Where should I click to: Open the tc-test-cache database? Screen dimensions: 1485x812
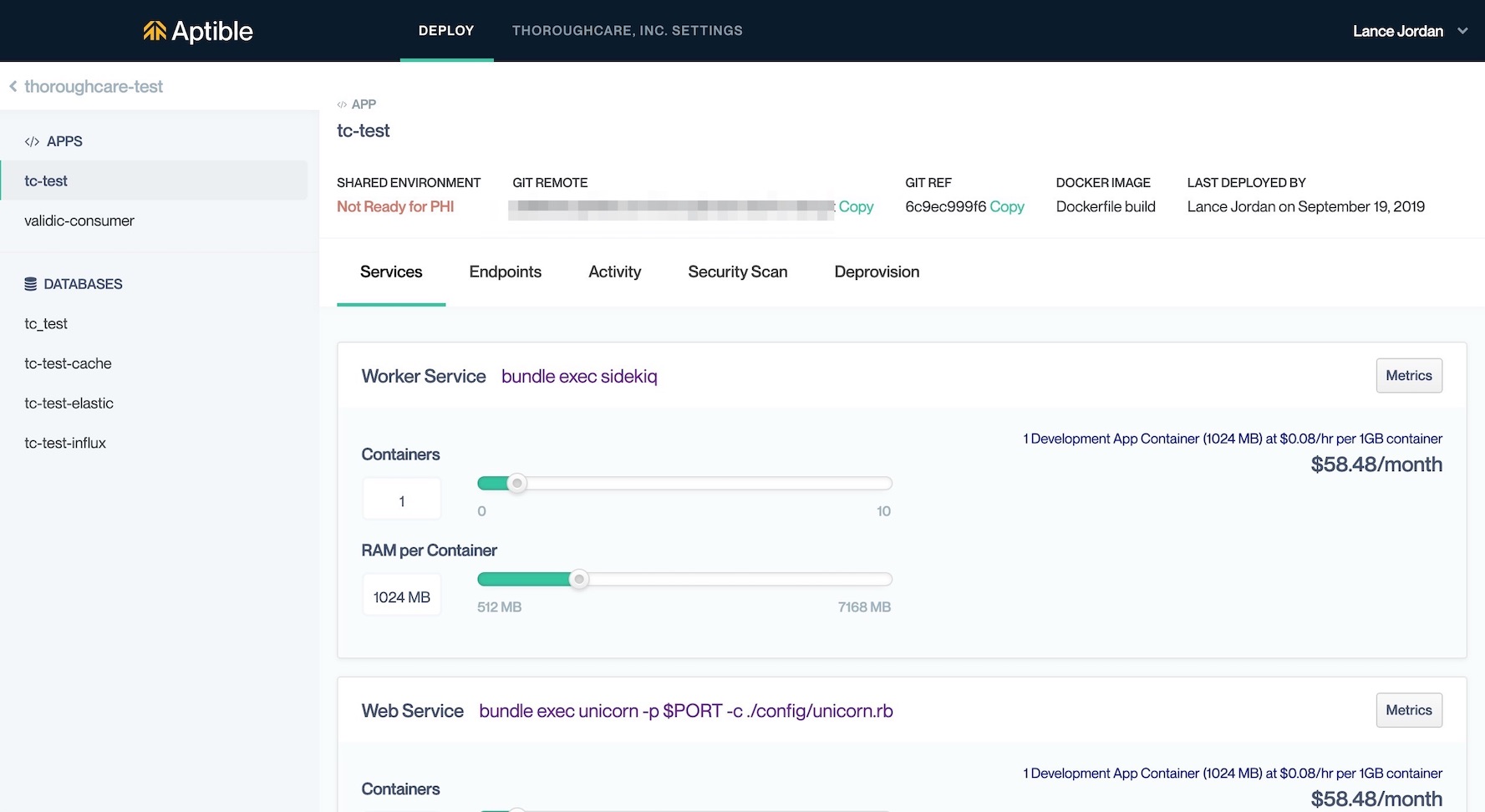click(x=68, y=363)
